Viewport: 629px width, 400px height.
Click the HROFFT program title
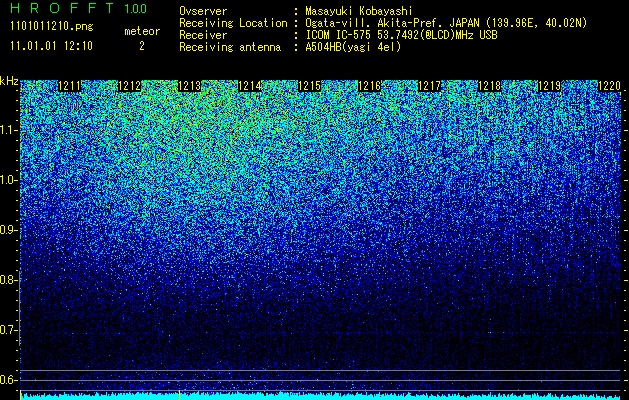(x=62, y=8)
